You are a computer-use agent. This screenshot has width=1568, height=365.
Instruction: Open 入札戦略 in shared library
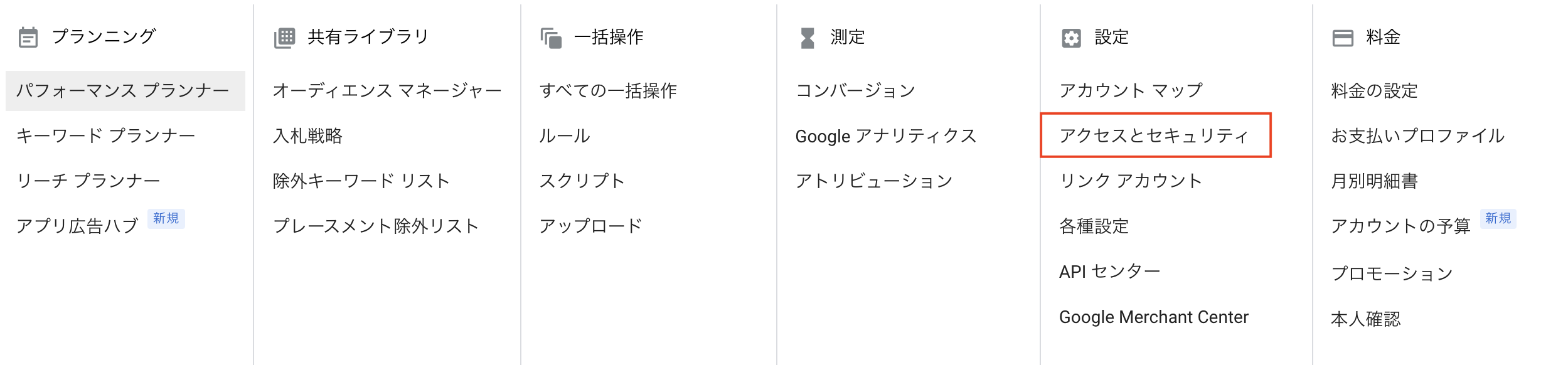[308, 136]
